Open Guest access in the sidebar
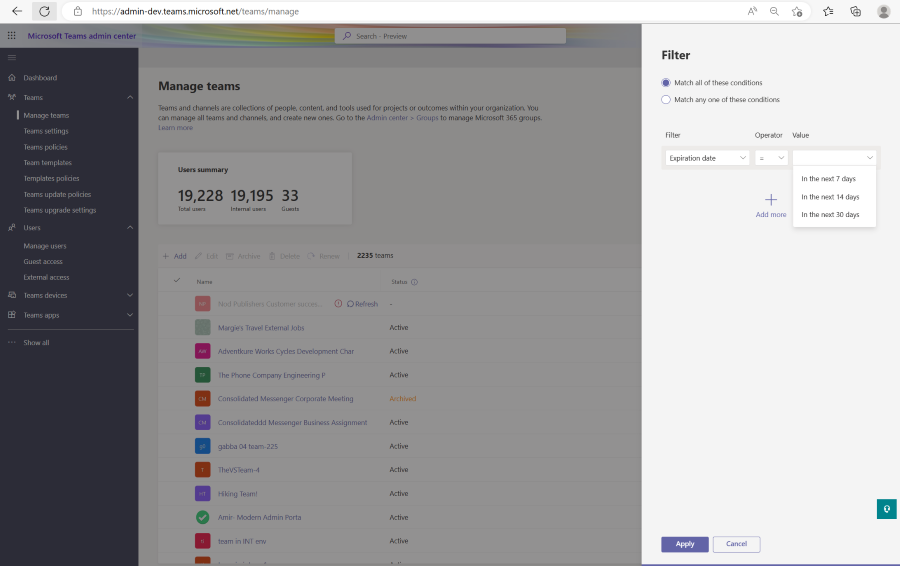Screen dimensions: 900x566 click(x=43, y=261)
